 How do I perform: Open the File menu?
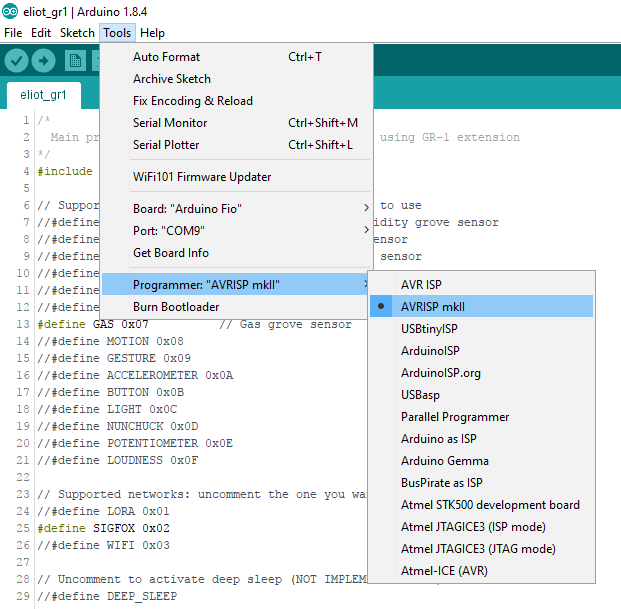pos(13,33)
